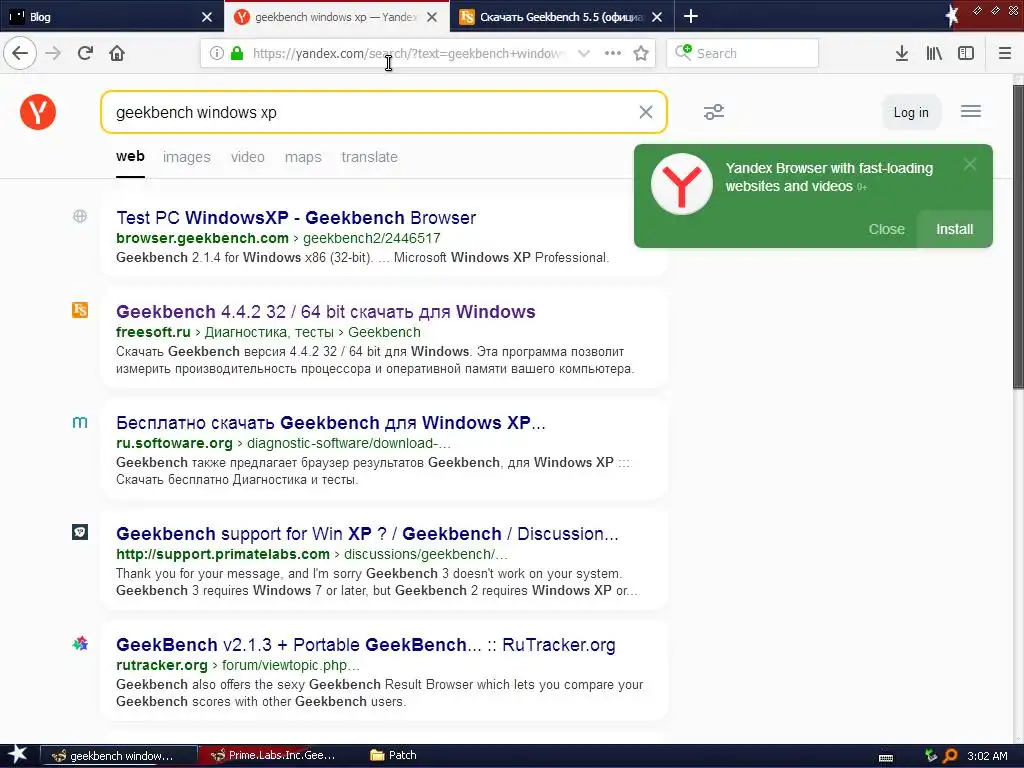Open Test PC WindowsXP - Geekbench Browser result
Viewport: 1024px width, 768px height.
(296, 217)
